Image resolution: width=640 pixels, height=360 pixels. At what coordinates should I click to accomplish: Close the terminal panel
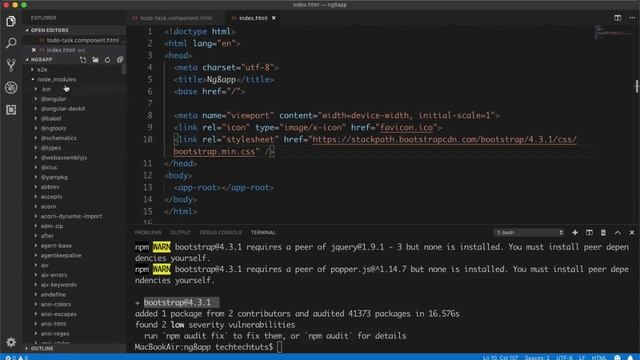[x=632, y=233]
